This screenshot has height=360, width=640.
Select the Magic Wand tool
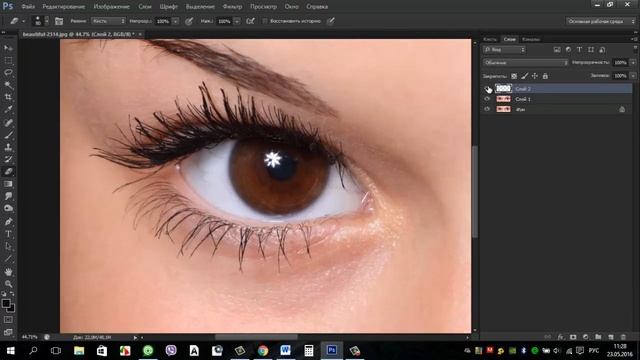point(8,85)
